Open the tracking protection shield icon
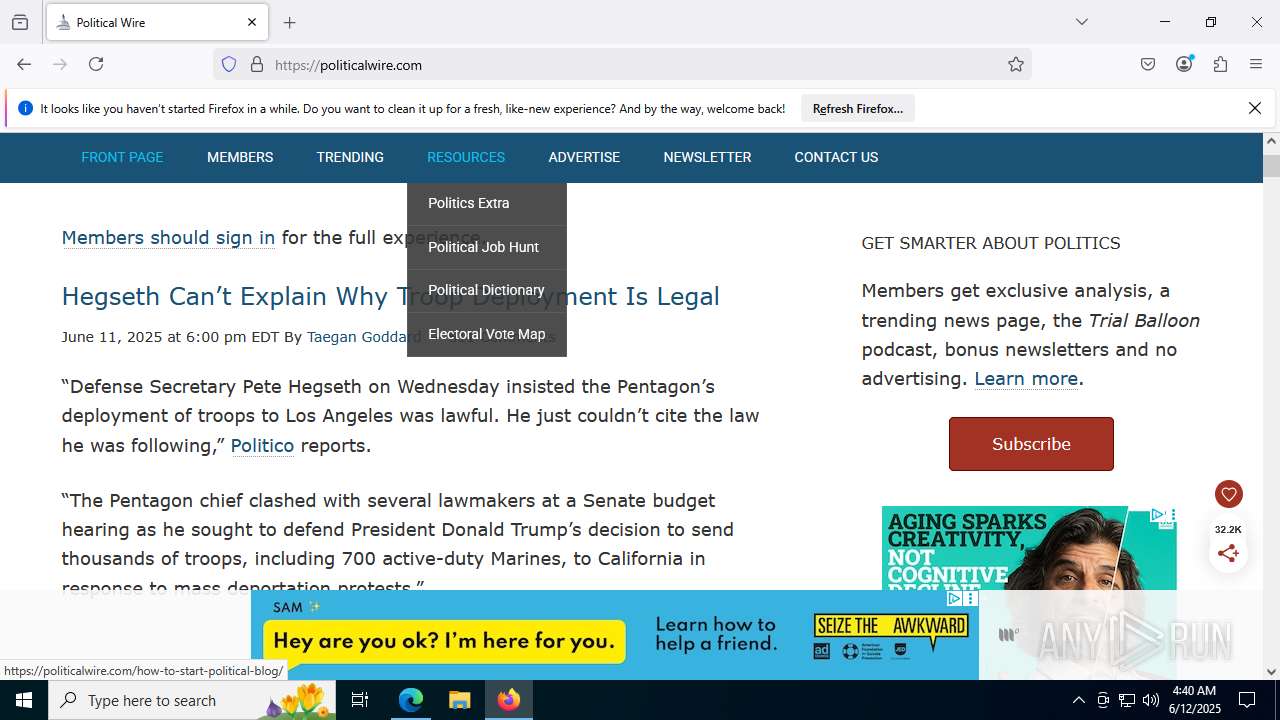Image resolution: width=1280 pixels, height=720 pixels. click(x=229, y=64)
